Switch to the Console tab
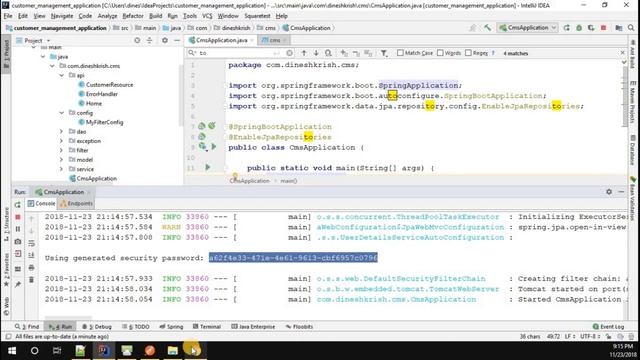 tap(41, 204)
